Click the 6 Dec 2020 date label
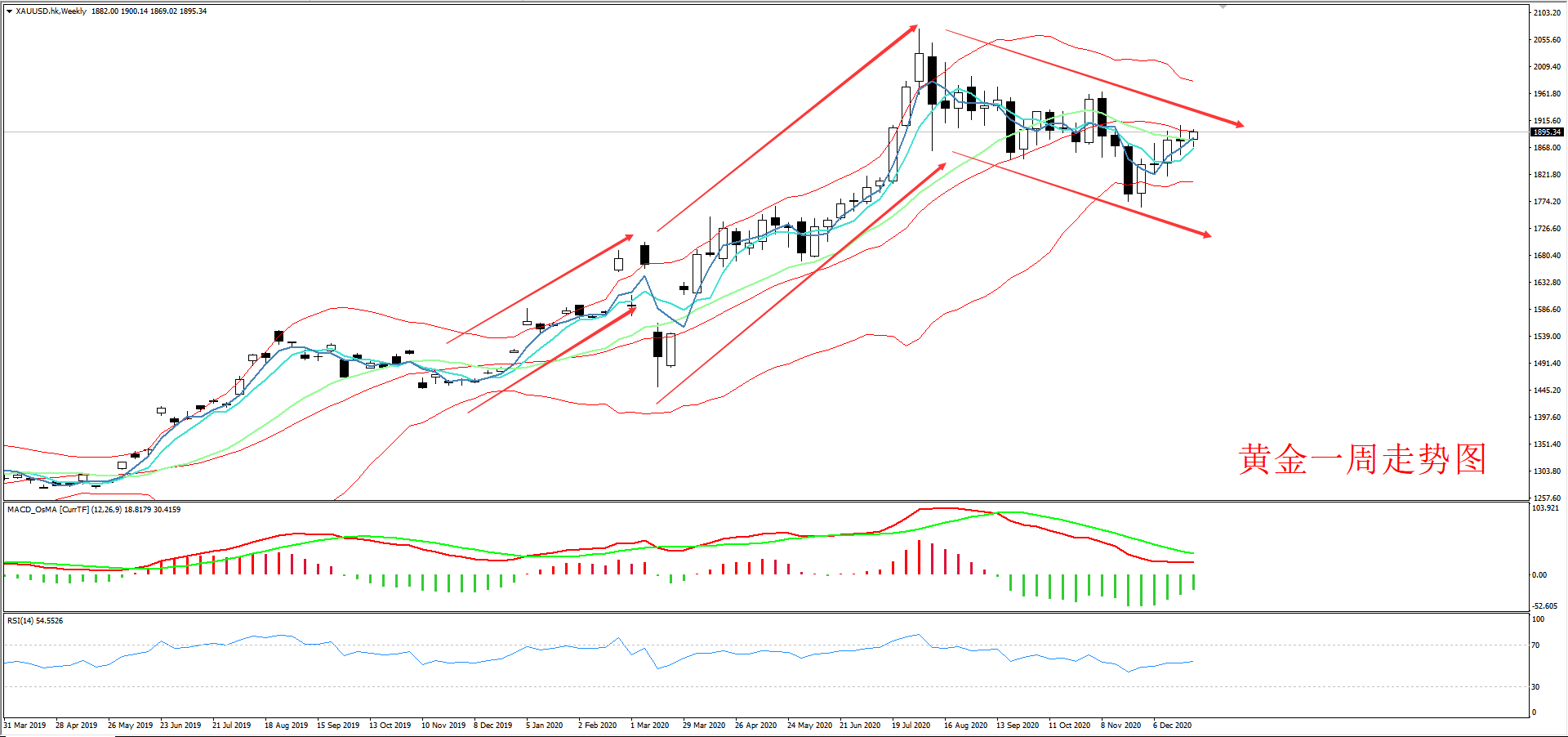 tap(1172, 725)
